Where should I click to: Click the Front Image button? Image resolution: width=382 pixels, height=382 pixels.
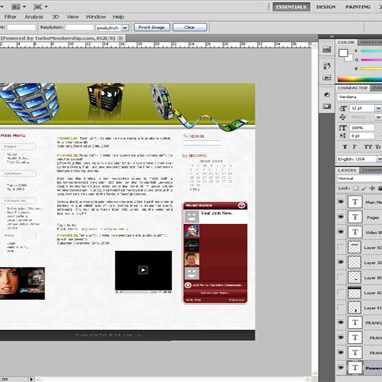click(152, 27)
